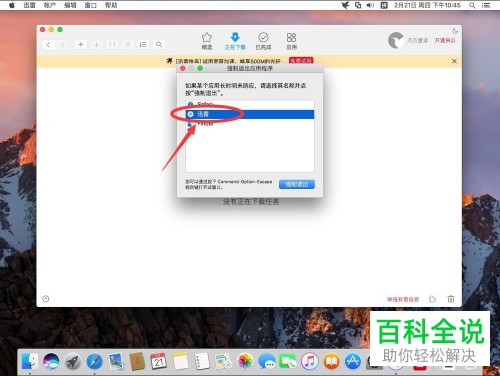Click the pause task toolbar icon
Image resolution: width=500 pixels, height=376 pixels.
[112, 44]
